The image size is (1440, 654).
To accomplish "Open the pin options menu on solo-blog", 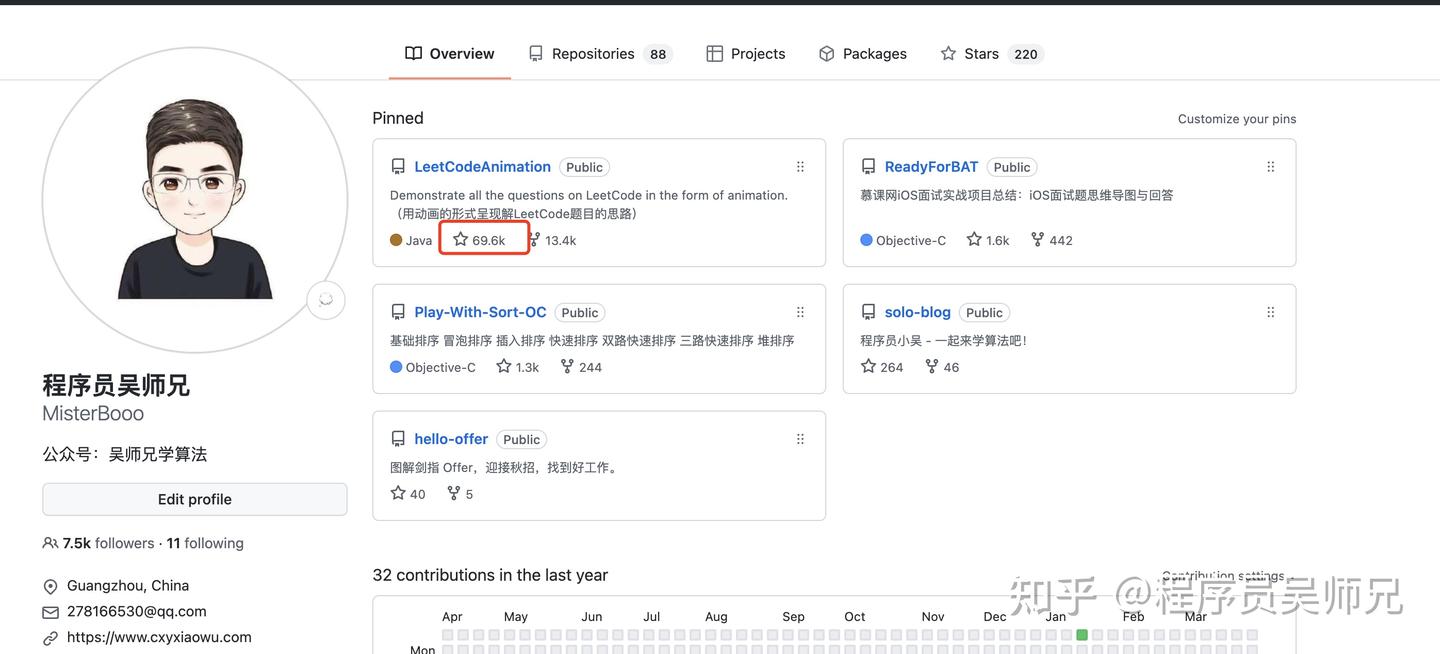I will click(x=1270, y=311).
